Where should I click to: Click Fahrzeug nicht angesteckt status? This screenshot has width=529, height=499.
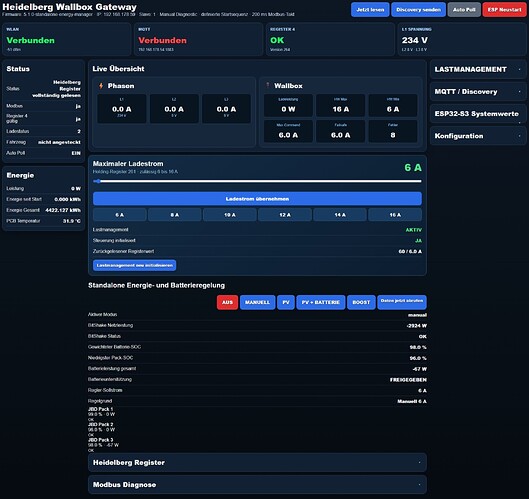(x=59, y=142)
